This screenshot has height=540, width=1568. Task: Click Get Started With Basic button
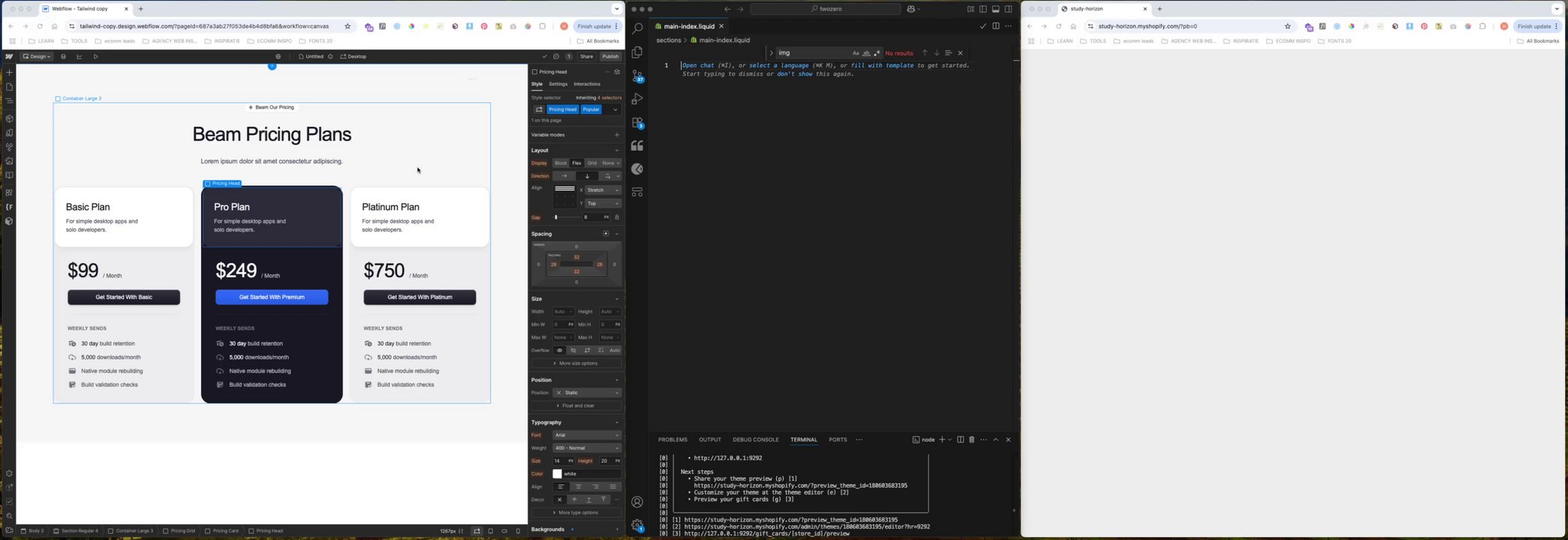click(124, 297)
